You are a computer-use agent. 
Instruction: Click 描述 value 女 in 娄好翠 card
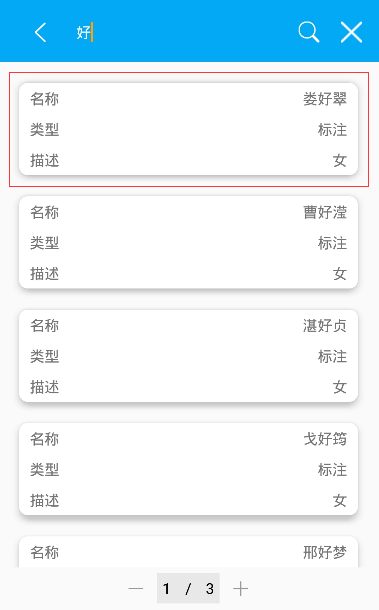tap(340, 160)
